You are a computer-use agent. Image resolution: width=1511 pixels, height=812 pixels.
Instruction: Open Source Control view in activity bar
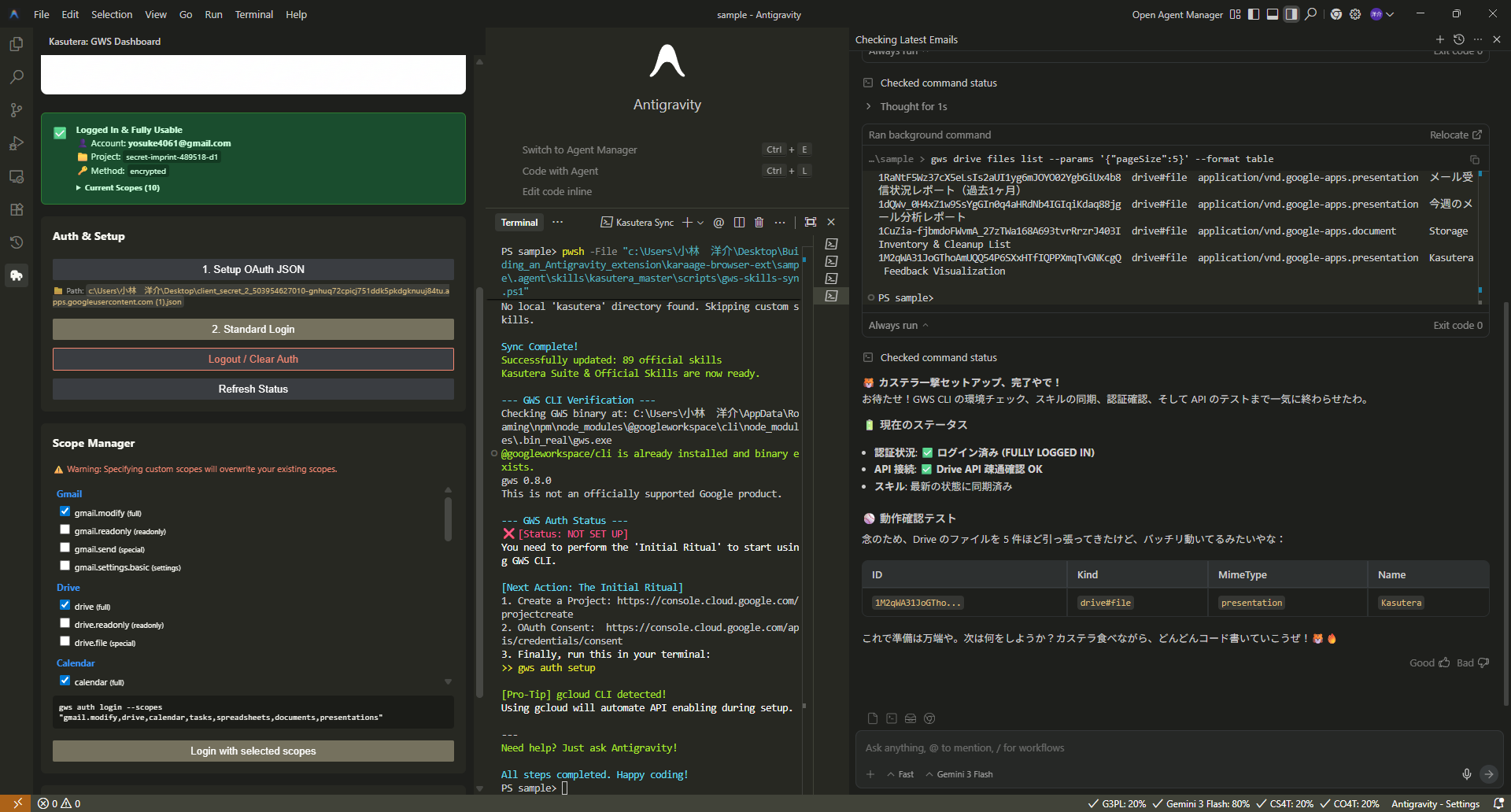[x=16, y=110]
